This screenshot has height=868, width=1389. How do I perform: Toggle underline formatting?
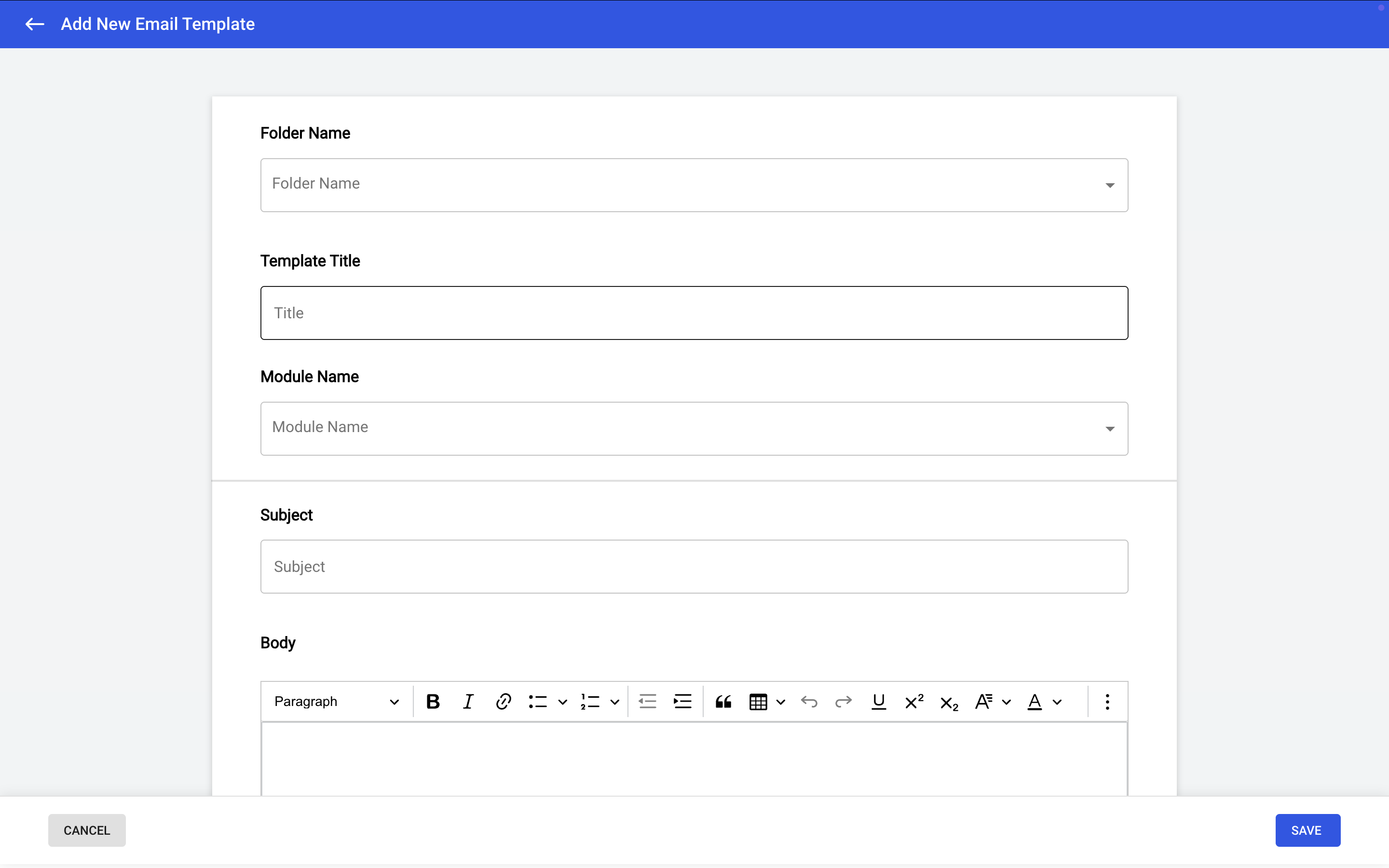point(878,702)
